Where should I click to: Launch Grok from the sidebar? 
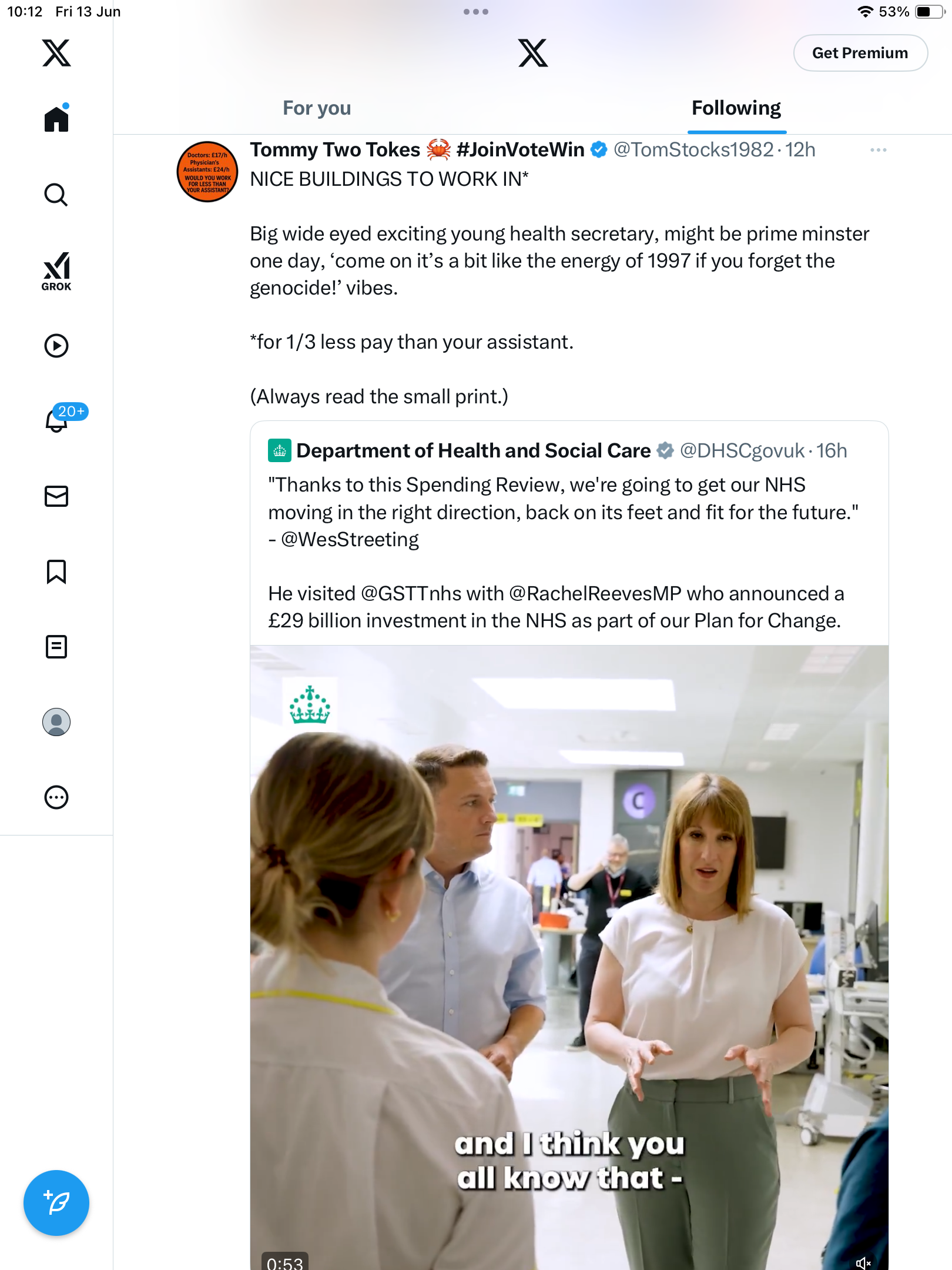pos(56,272)
